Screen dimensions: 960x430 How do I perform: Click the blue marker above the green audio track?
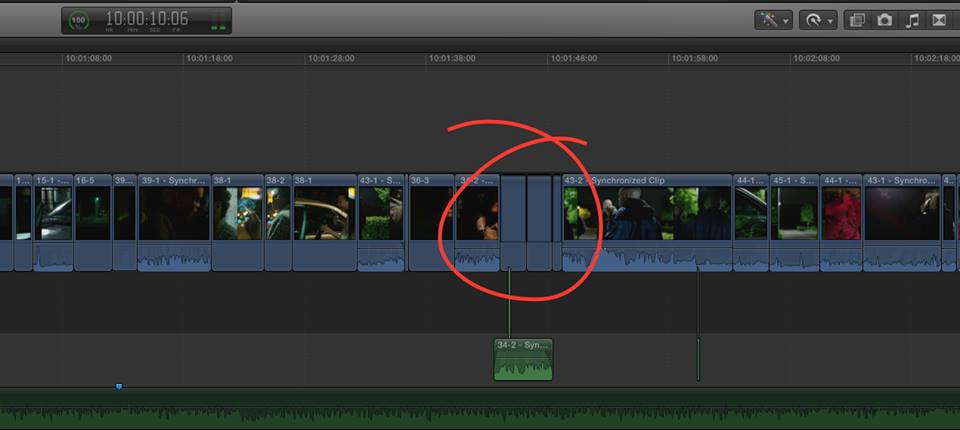point(119,387)
